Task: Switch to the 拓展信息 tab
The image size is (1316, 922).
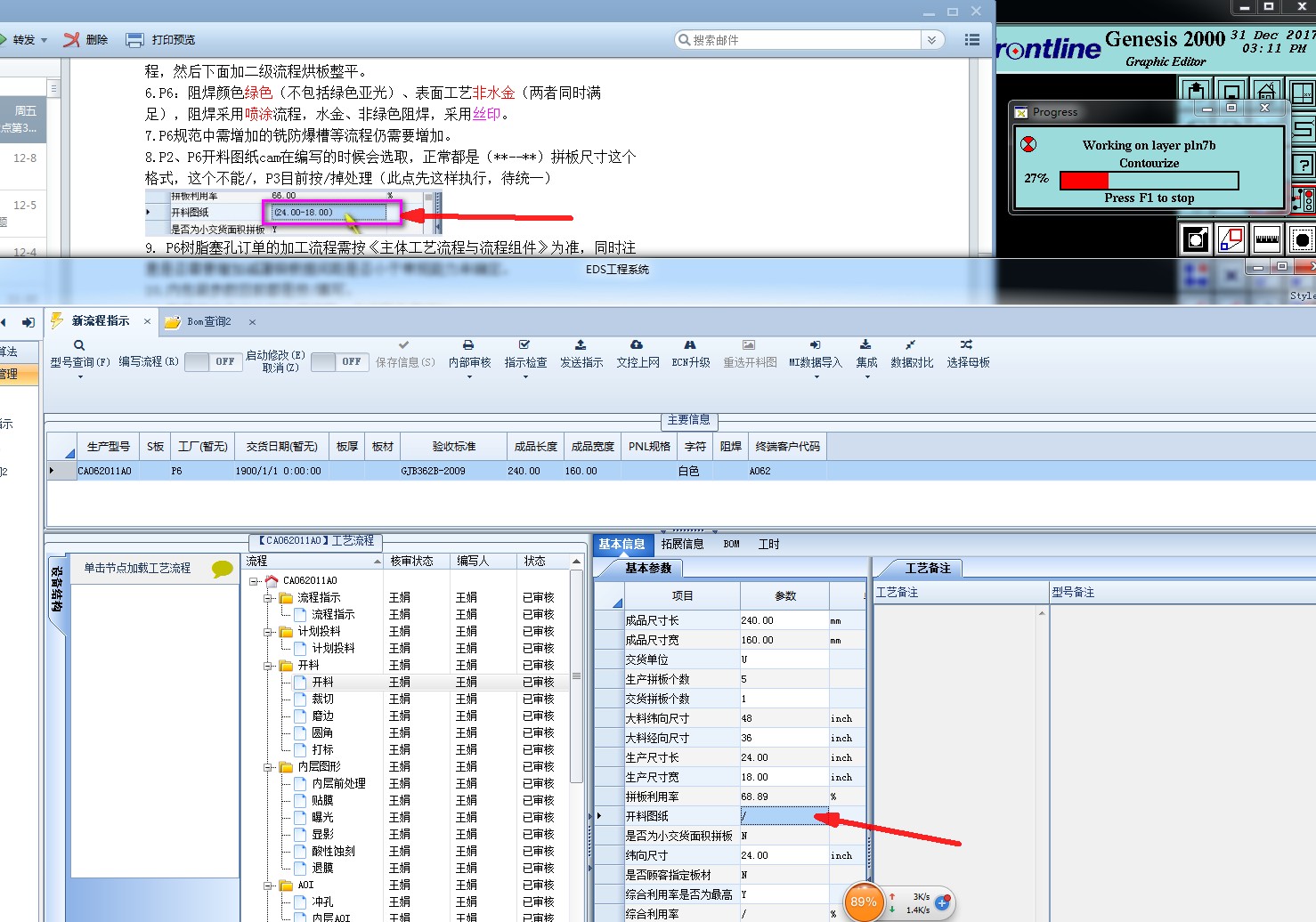Action: pos(682,544)
